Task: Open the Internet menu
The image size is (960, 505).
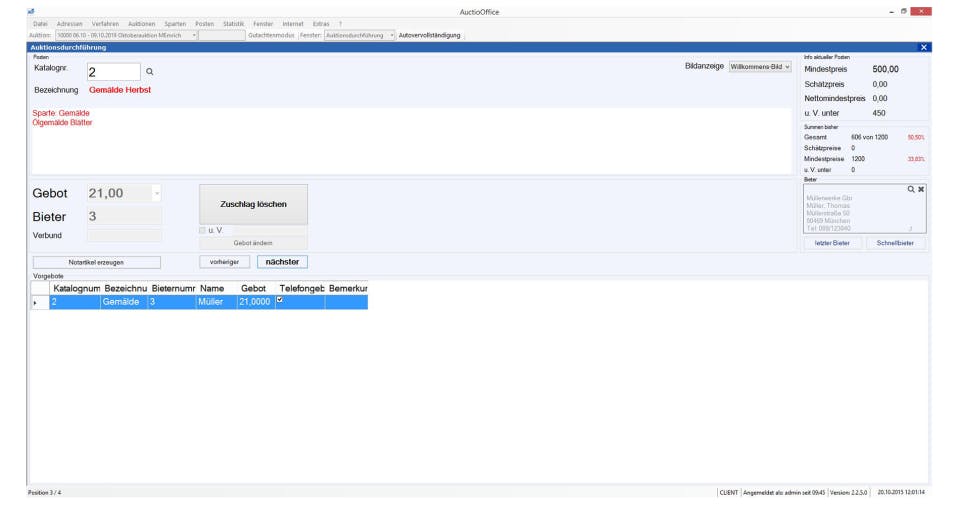Action: click(293, 24)
